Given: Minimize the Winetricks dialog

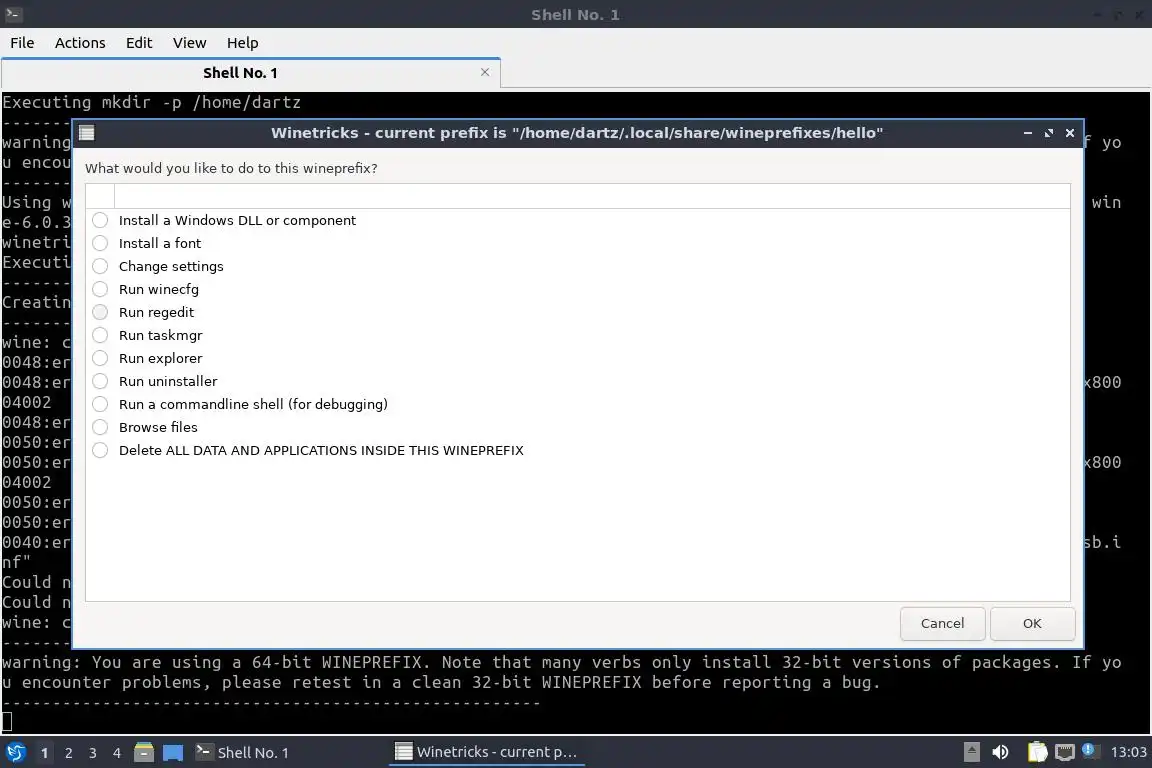Looking at the screenshot, I should tap(1028, 133).
